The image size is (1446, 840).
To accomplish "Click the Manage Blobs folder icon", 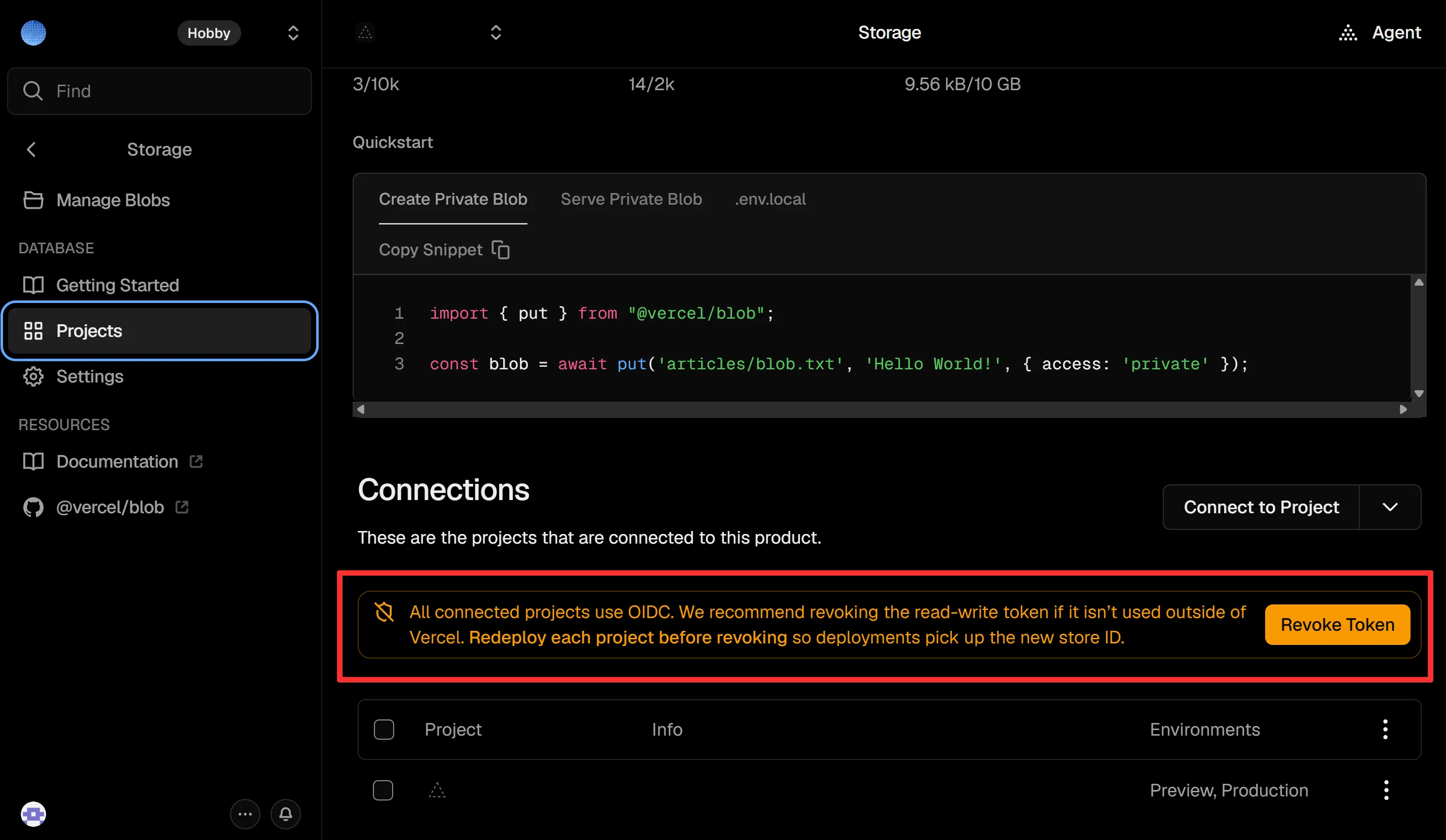I will (33, 200).
